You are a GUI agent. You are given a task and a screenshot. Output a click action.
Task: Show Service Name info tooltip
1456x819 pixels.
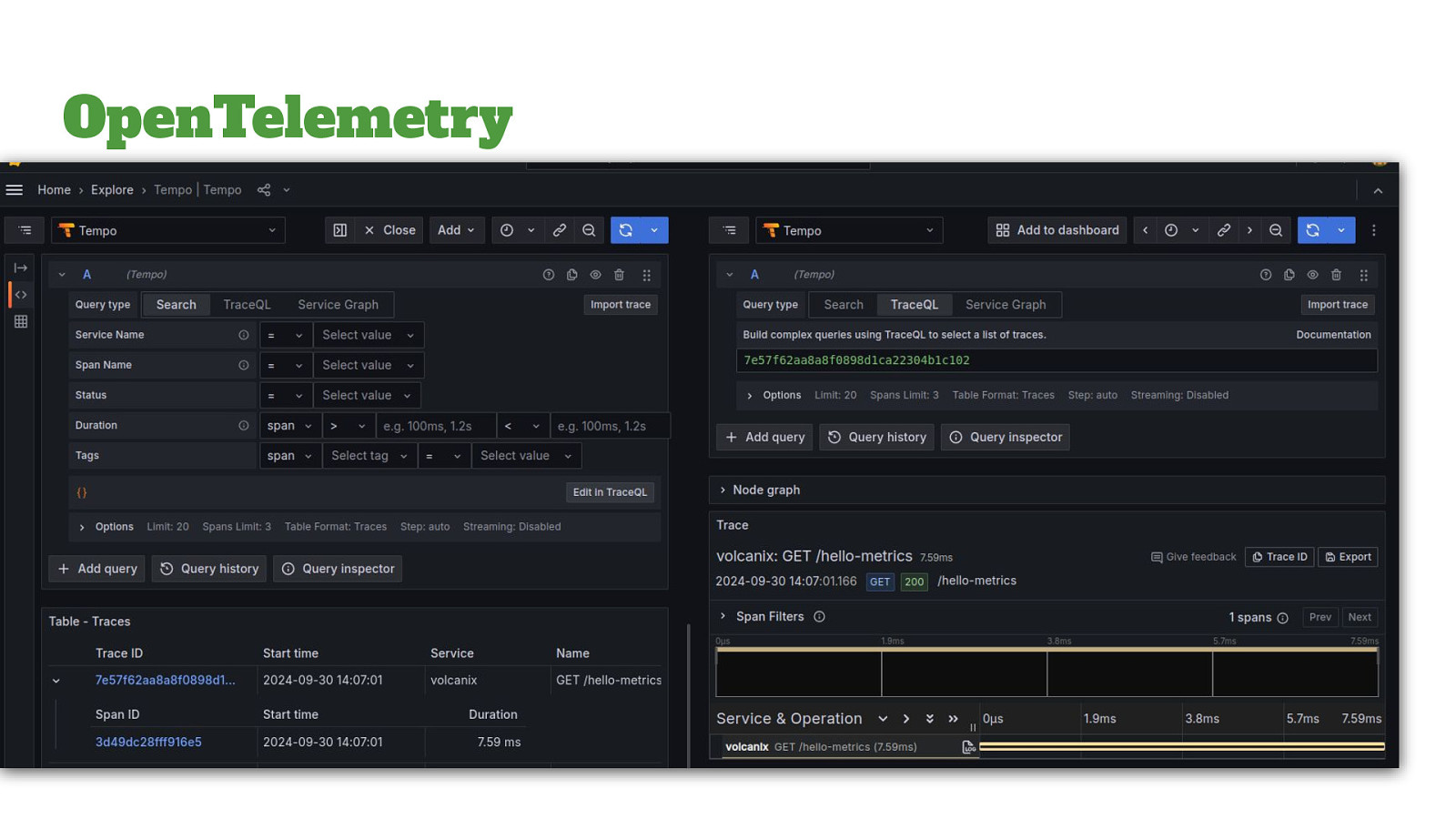pos(244,335)
